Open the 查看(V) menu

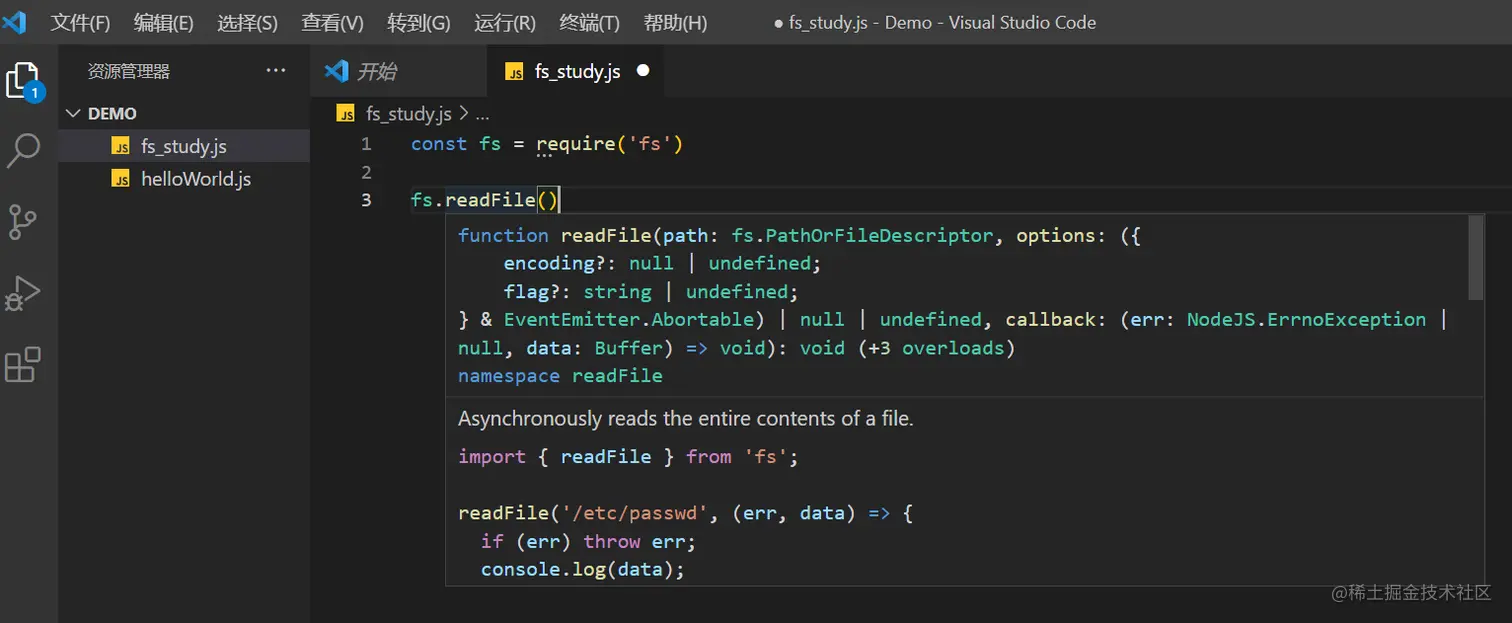pos(333,22)
